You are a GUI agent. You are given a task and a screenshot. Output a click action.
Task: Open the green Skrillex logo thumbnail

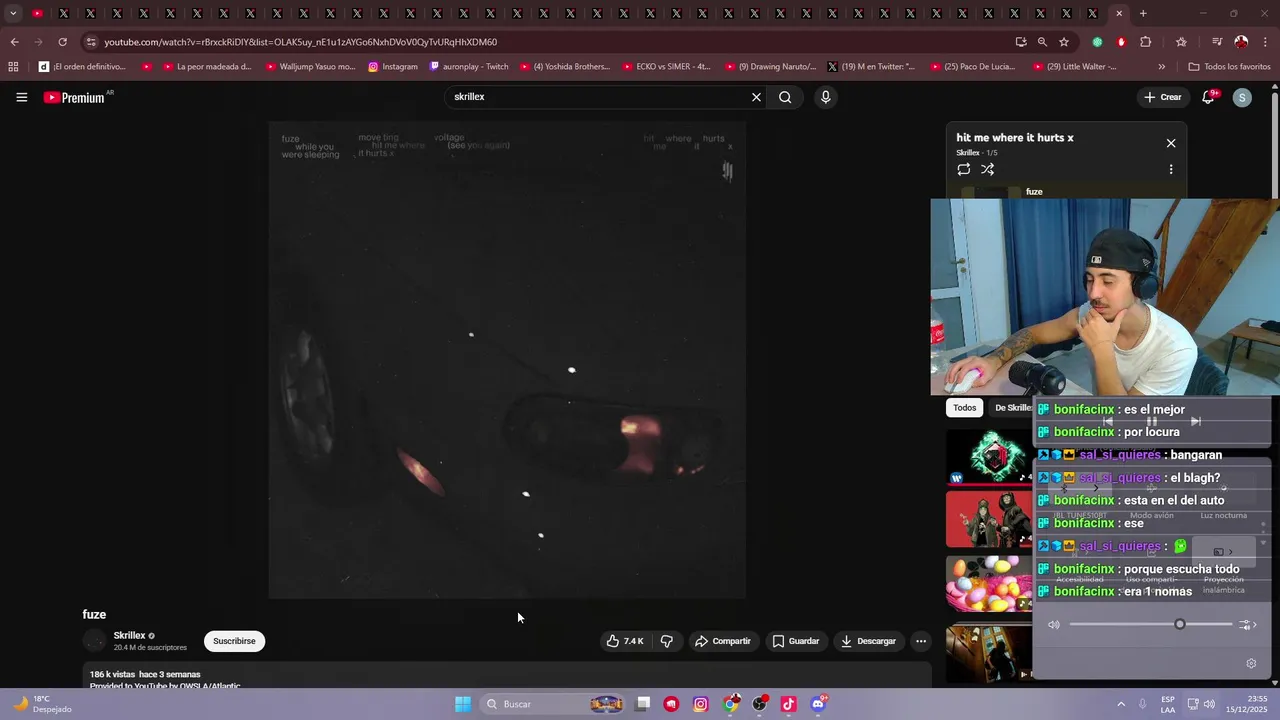(989, 457)
